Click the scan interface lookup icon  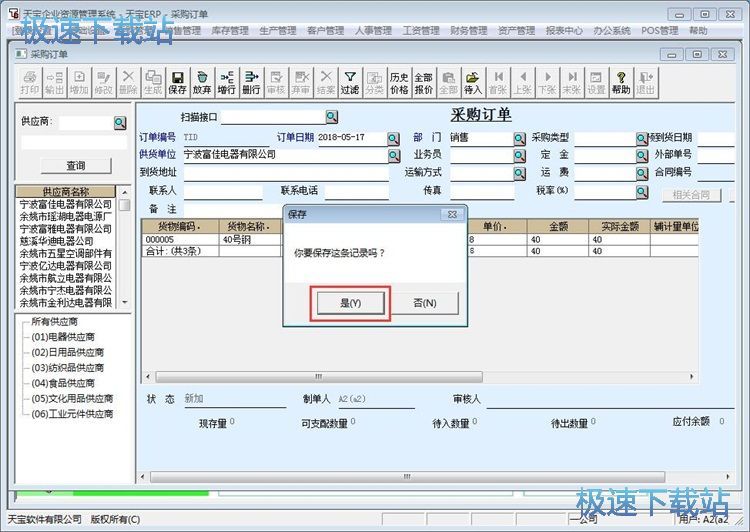pyautogui.click(x=332, y=117)
